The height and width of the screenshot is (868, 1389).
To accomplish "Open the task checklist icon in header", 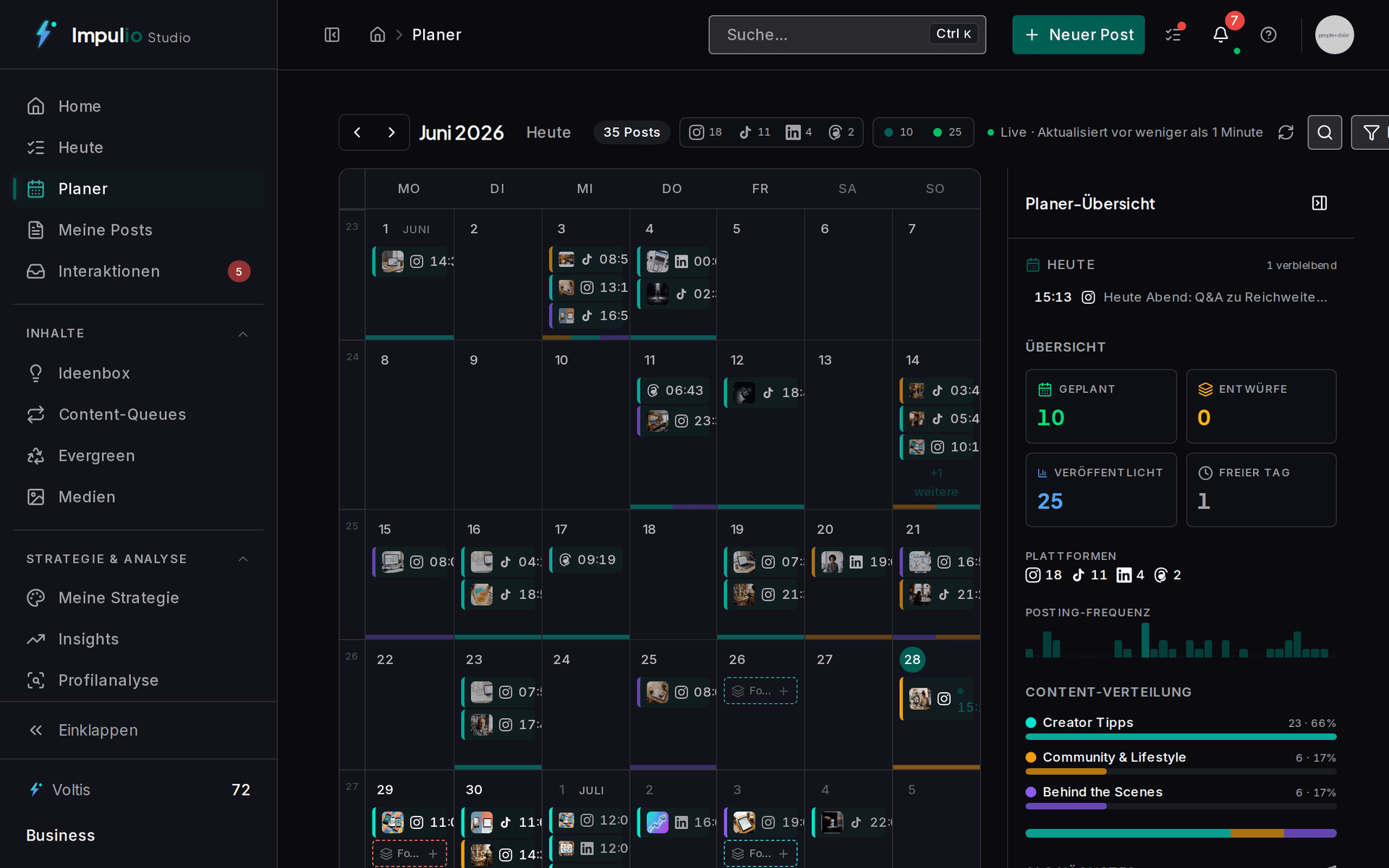I will (1173, 35).
